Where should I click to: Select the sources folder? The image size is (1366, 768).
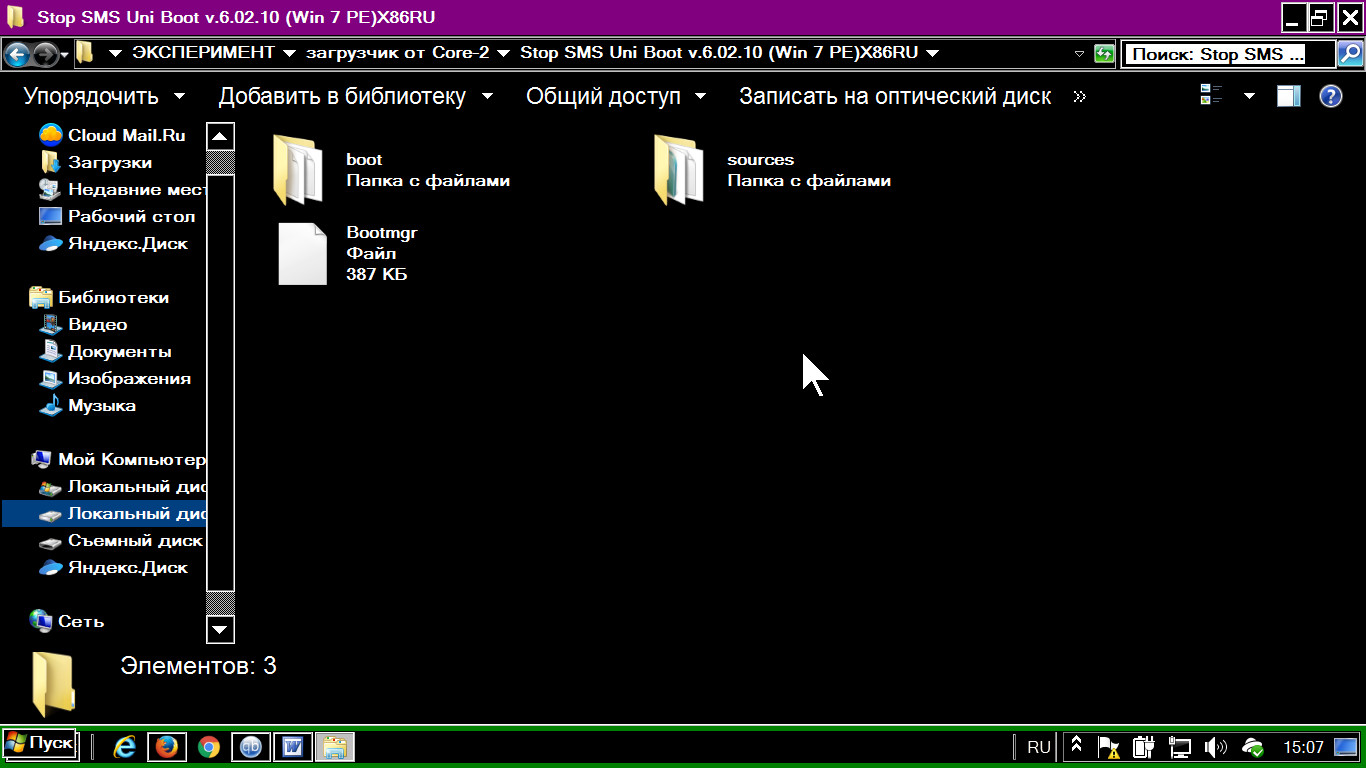pyautogui.click(x=772, y=170)
